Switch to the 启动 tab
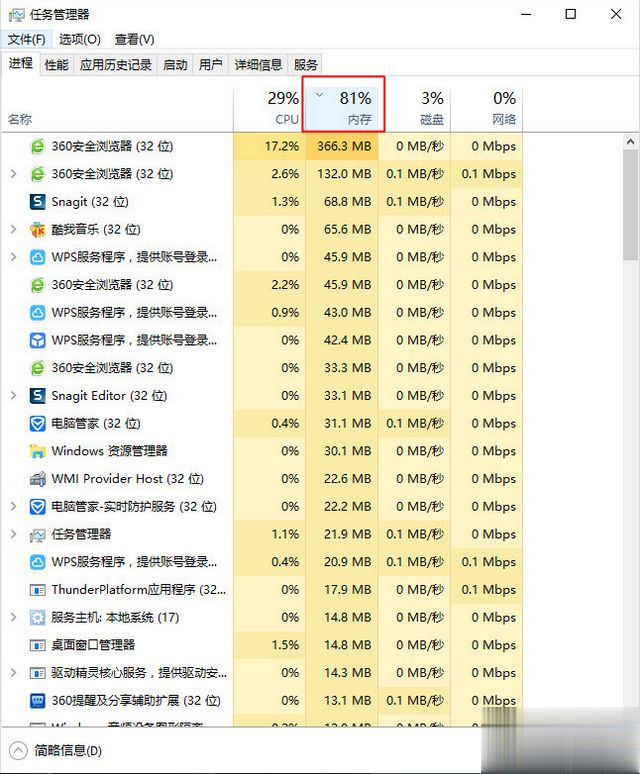The image size is (640, 774). click(x=175, y=65)
